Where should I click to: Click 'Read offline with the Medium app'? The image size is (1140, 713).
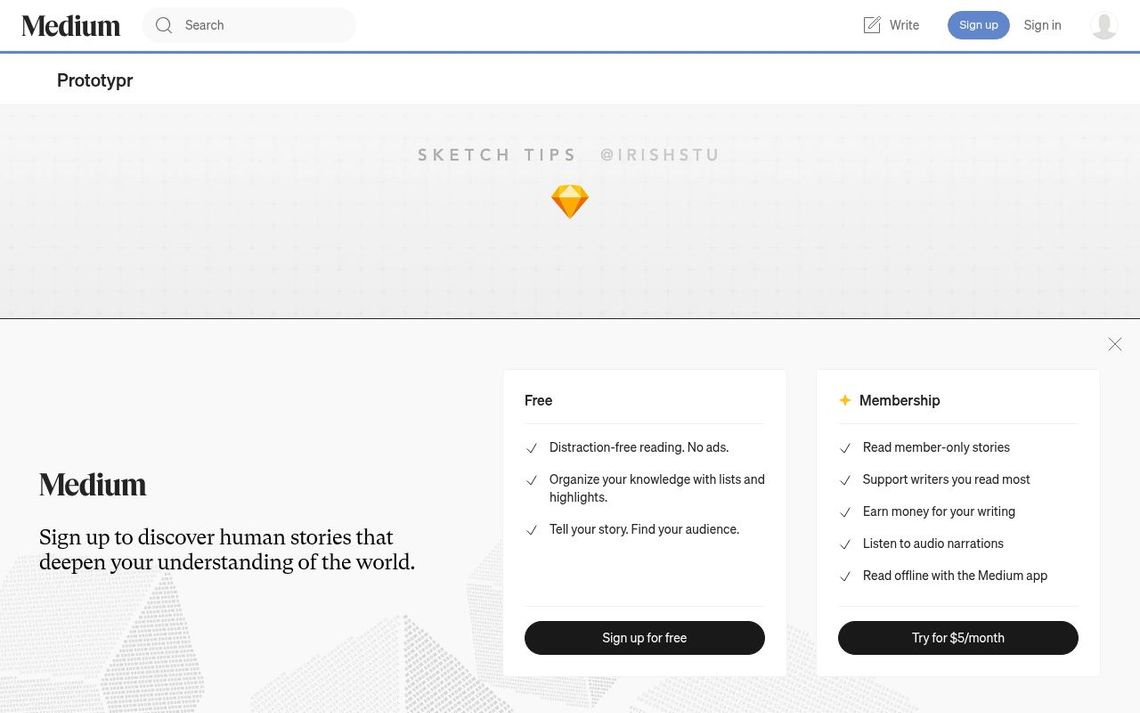pyautogui.click(x=955, y=576)
